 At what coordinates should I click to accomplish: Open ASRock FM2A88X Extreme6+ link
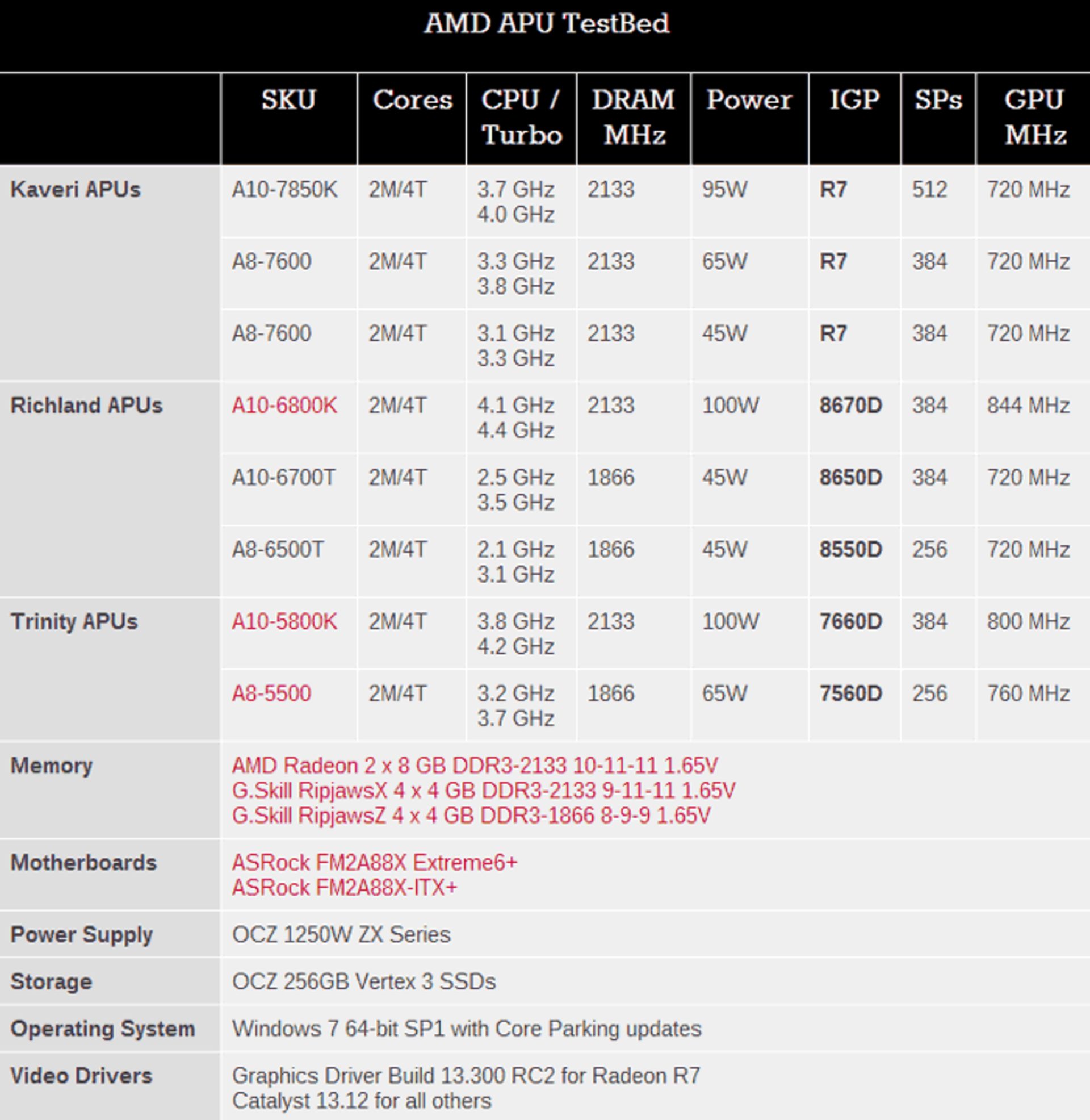374,862
